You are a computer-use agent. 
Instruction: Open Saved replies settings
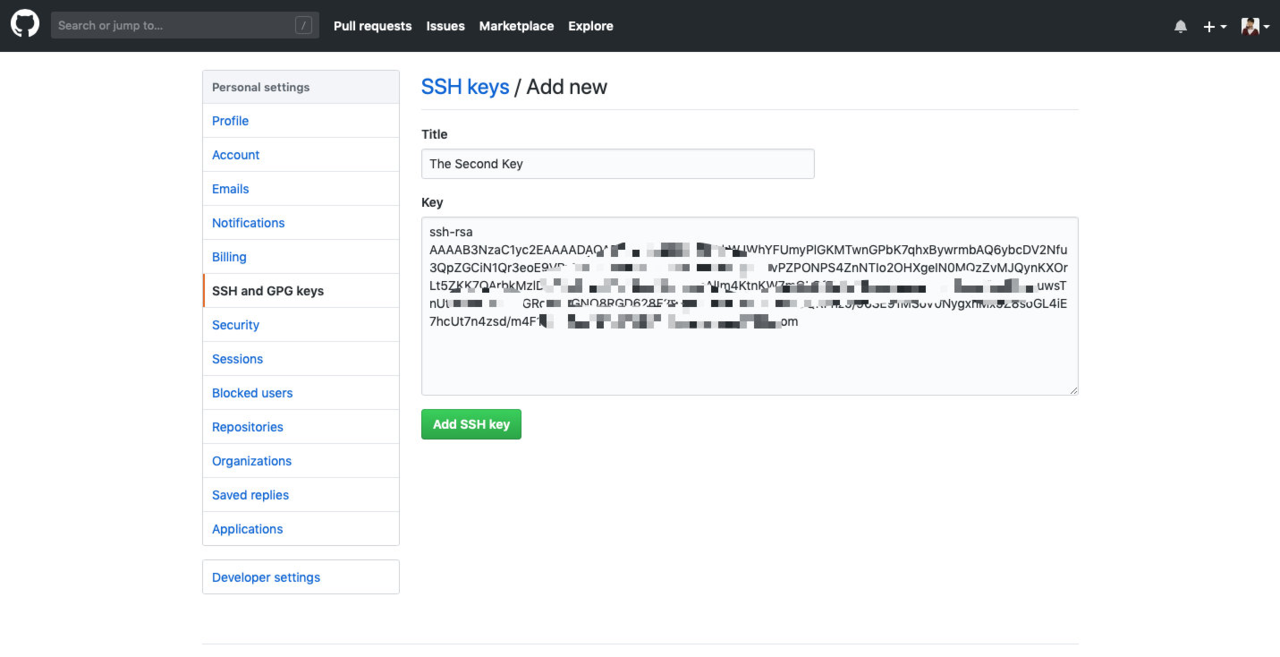tap(301, 495)
